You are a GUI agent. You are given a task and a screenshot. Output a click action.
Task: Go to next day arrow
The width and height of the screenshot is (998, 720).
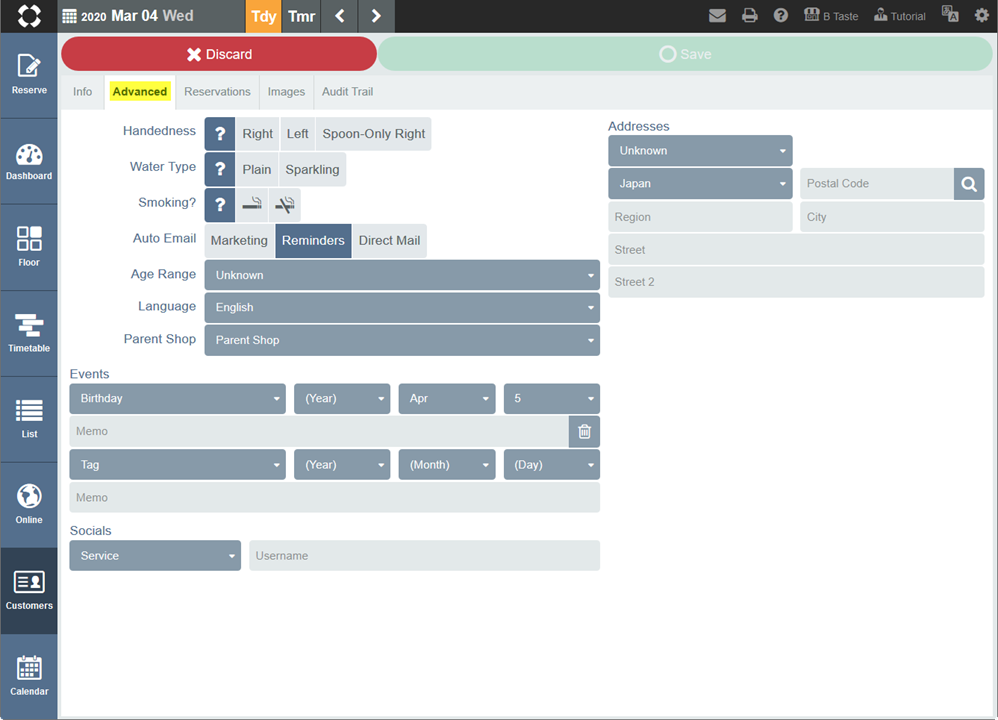coord(376,16)
